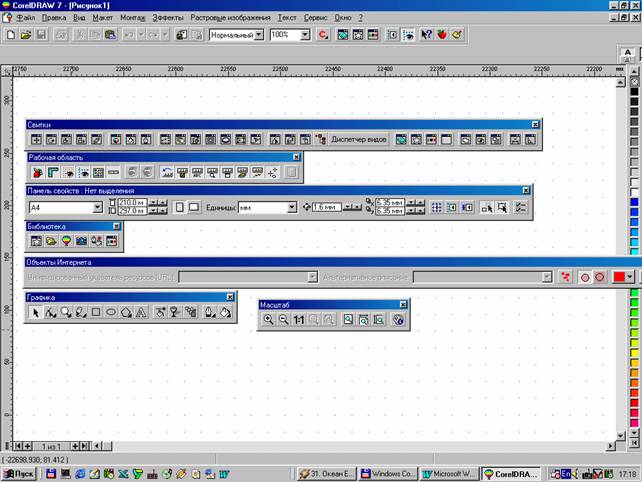Click the Пуск start button
The width and height of the screenshot is (642, 482).
click(x=19, y=474)
